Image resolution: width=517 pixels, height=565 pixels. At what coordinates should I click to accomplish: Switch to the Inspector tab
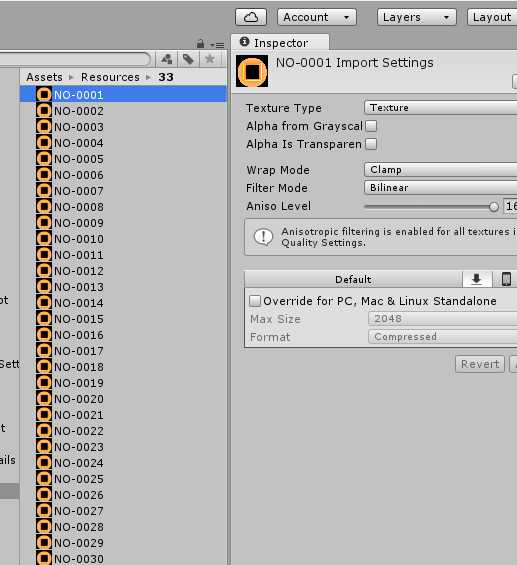(280, 43)
